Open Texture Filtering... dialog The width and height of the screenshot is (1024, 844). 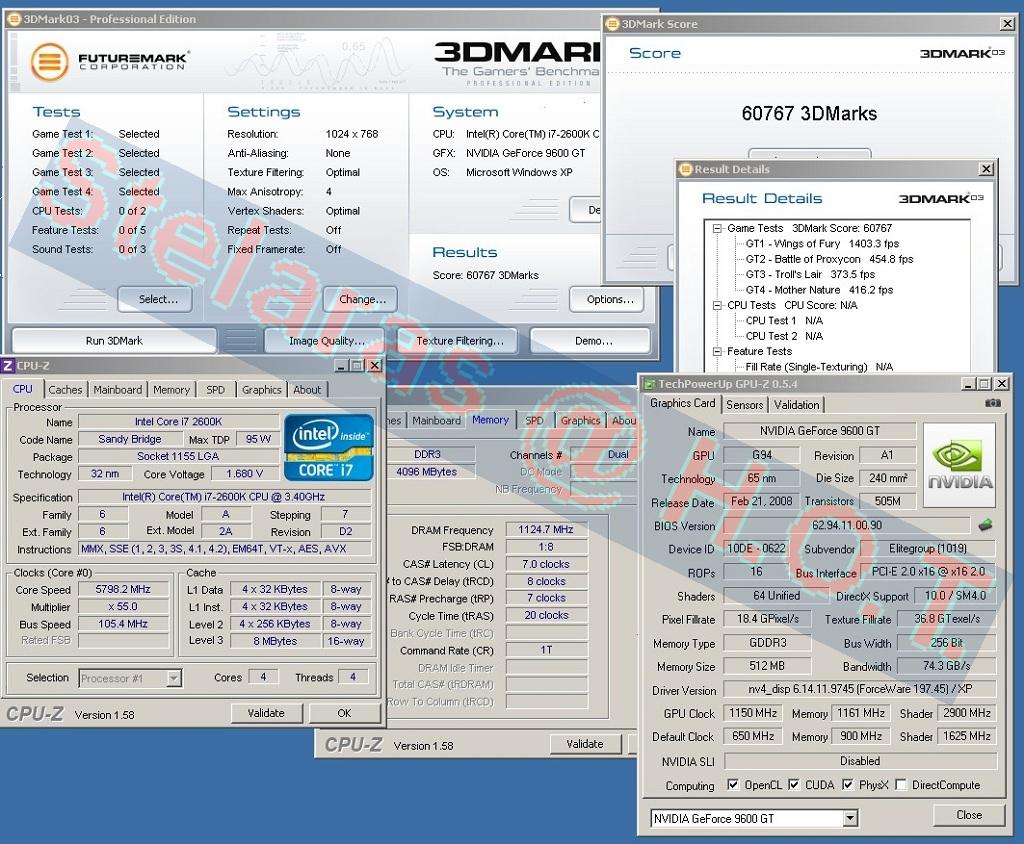point(458,340)
